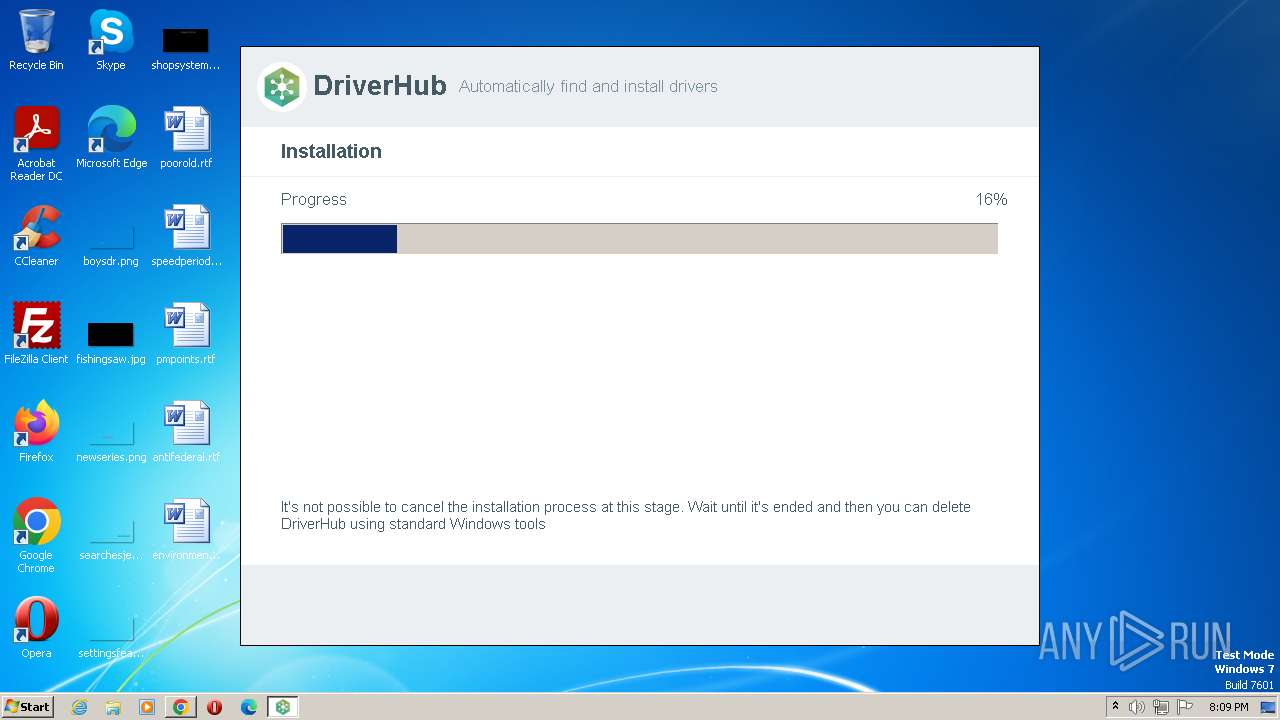
Task: Click the Show Desktop button
Action: pos(1268,707)
